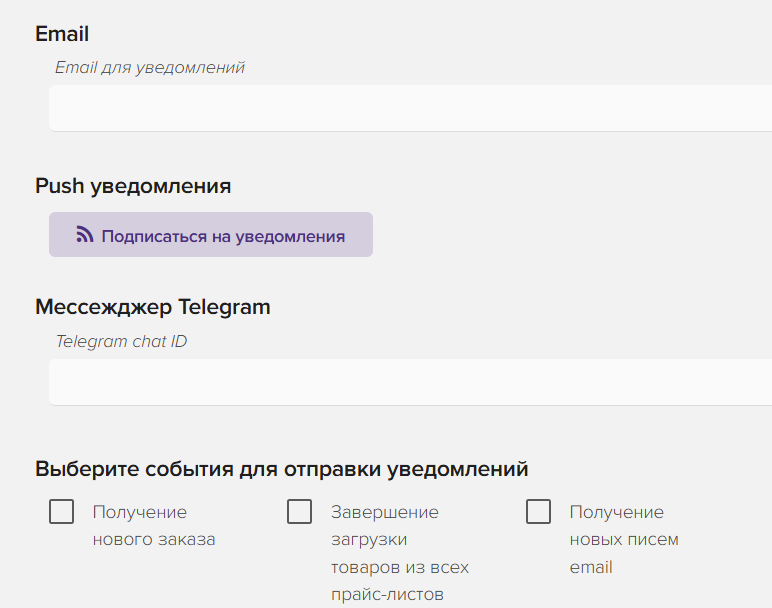Click Завершение загрузки товаров из всех прайс-листов label

pyautogui.click(x=400, y=553)
